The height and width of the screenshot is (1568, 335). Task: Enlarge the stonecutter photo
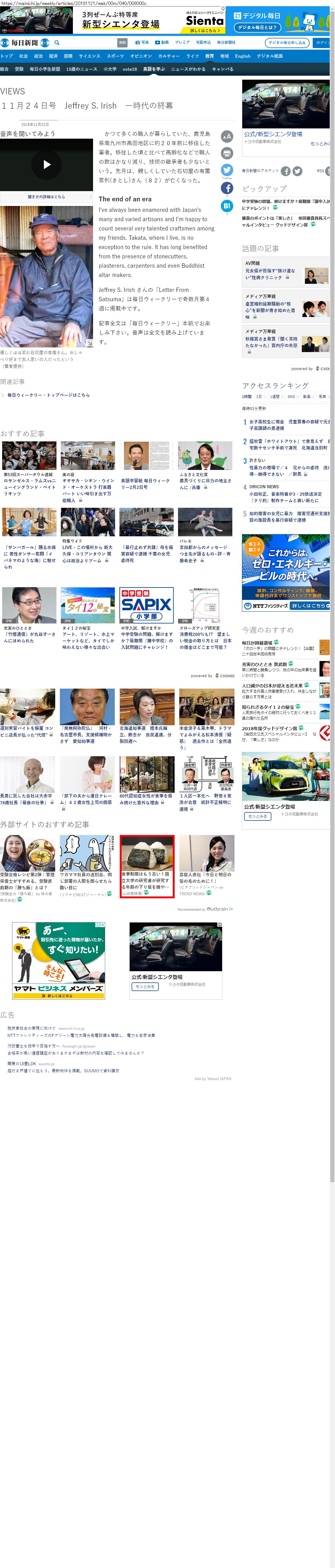coord(90,343)
